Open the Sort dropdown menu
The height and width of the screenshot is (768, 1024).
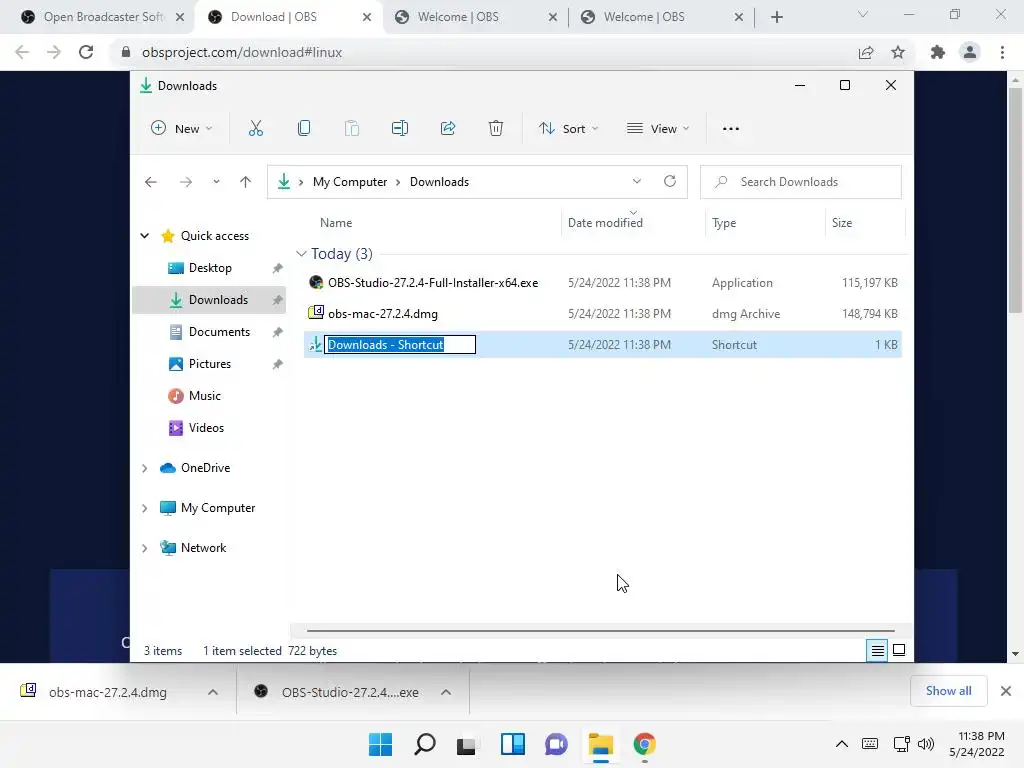click(x=568, y=129)
